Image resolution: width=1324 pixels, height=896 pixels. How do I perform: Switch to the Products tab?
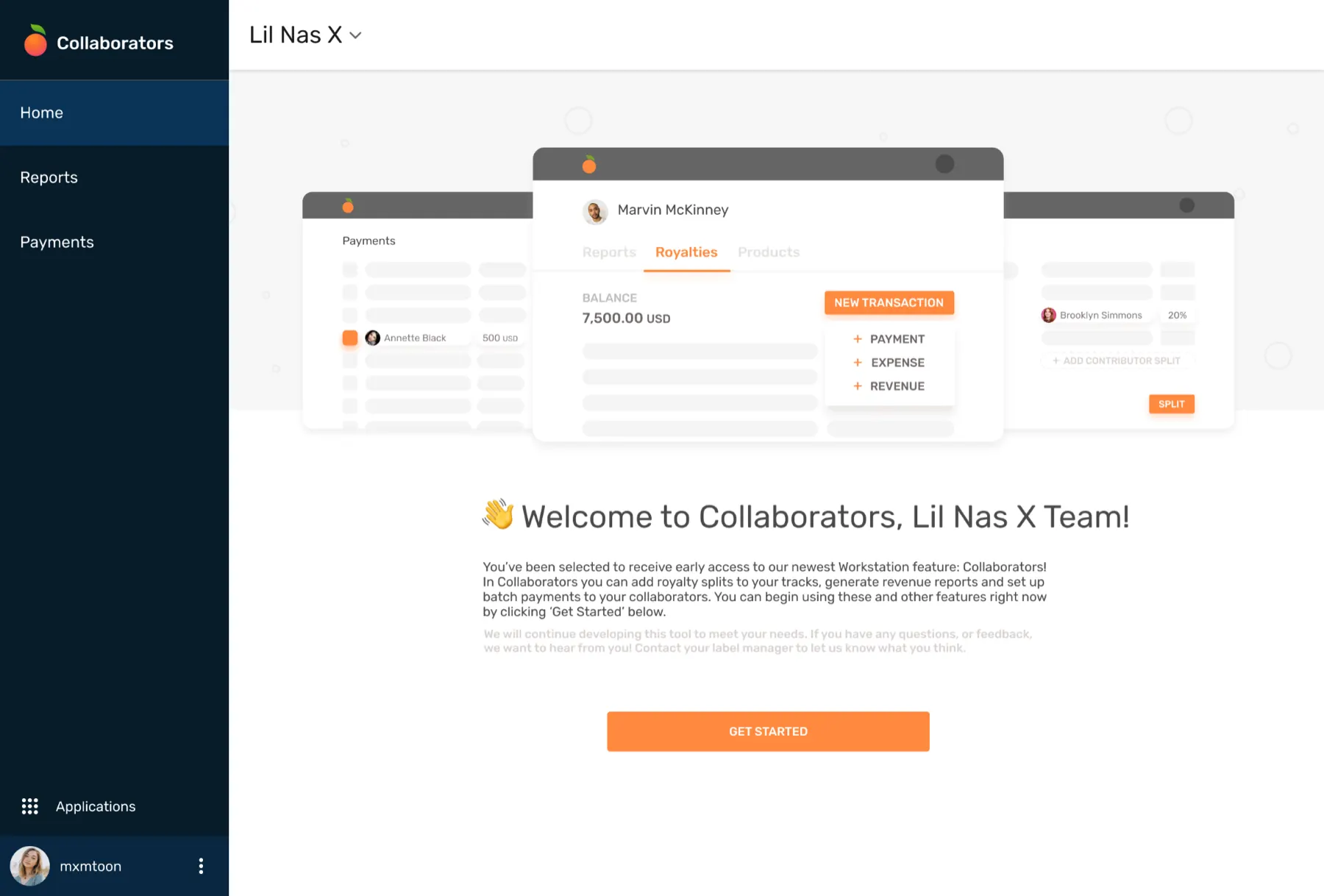point(769,252)
